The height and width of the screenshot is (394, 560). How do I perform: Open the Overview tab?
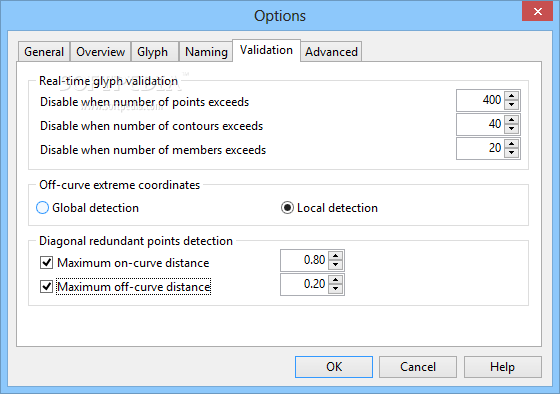(101, 52)
